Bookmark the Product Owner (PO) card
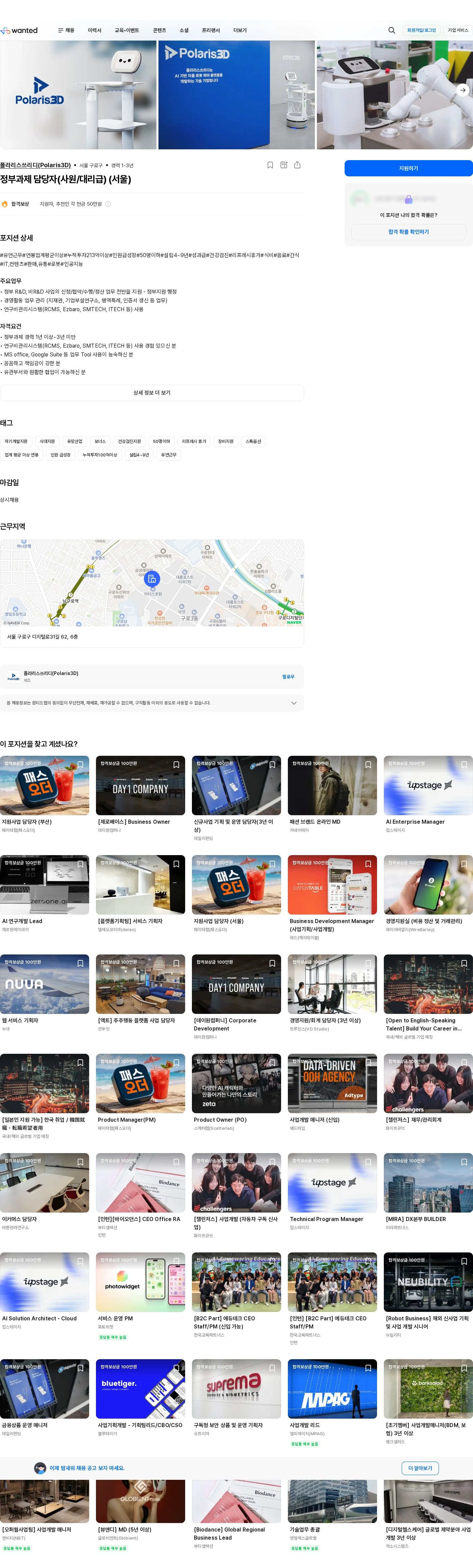 click(272, 1062)
